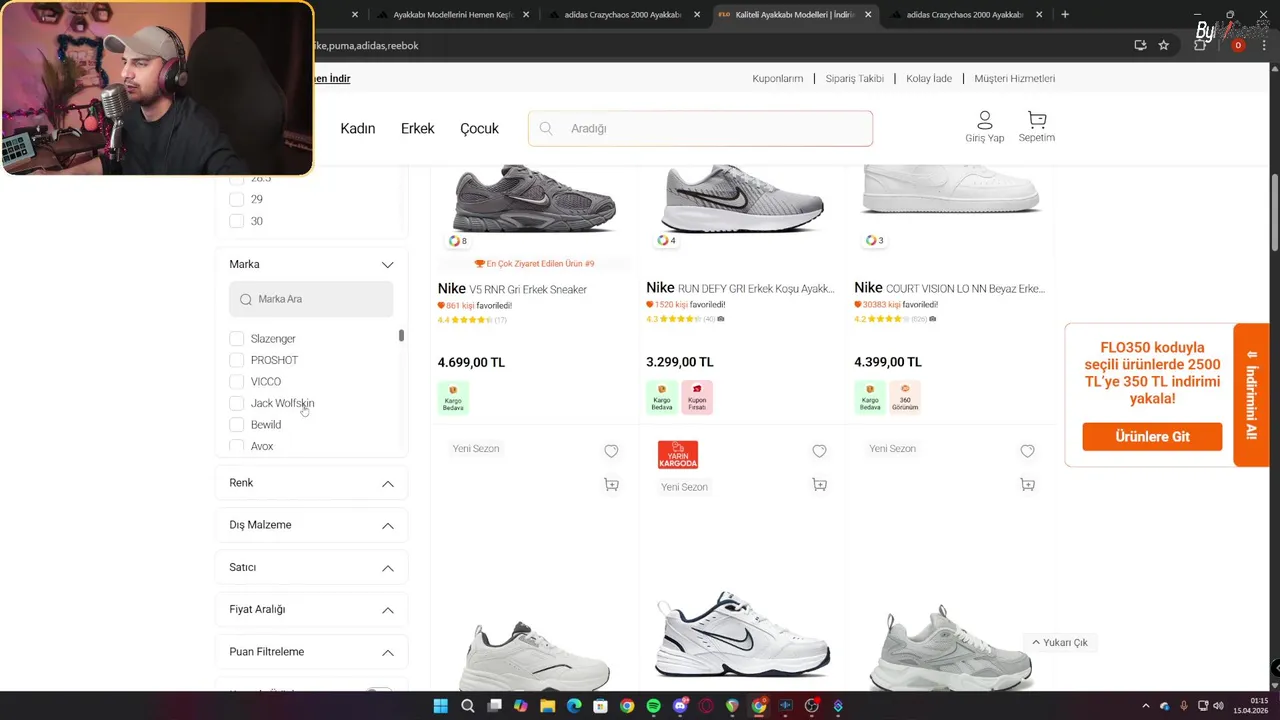Open Nike COURT VISION LO NN product title
Screen dimensions: 1280x720
950,288
